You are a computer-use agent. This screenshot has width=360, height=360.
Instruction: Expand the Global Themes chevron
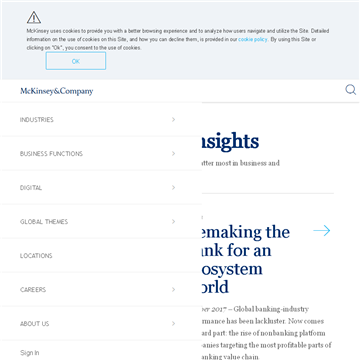coord(173,221)
